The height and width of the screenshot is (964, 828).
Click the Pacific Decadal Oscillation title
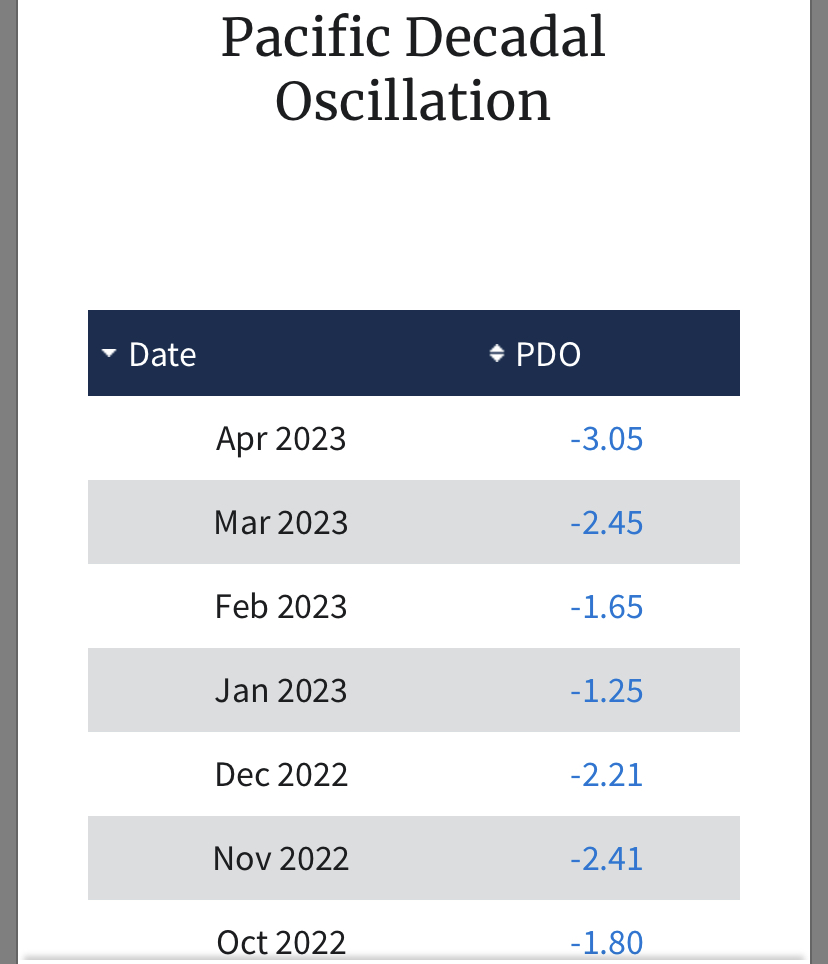(x=414, y=69)
